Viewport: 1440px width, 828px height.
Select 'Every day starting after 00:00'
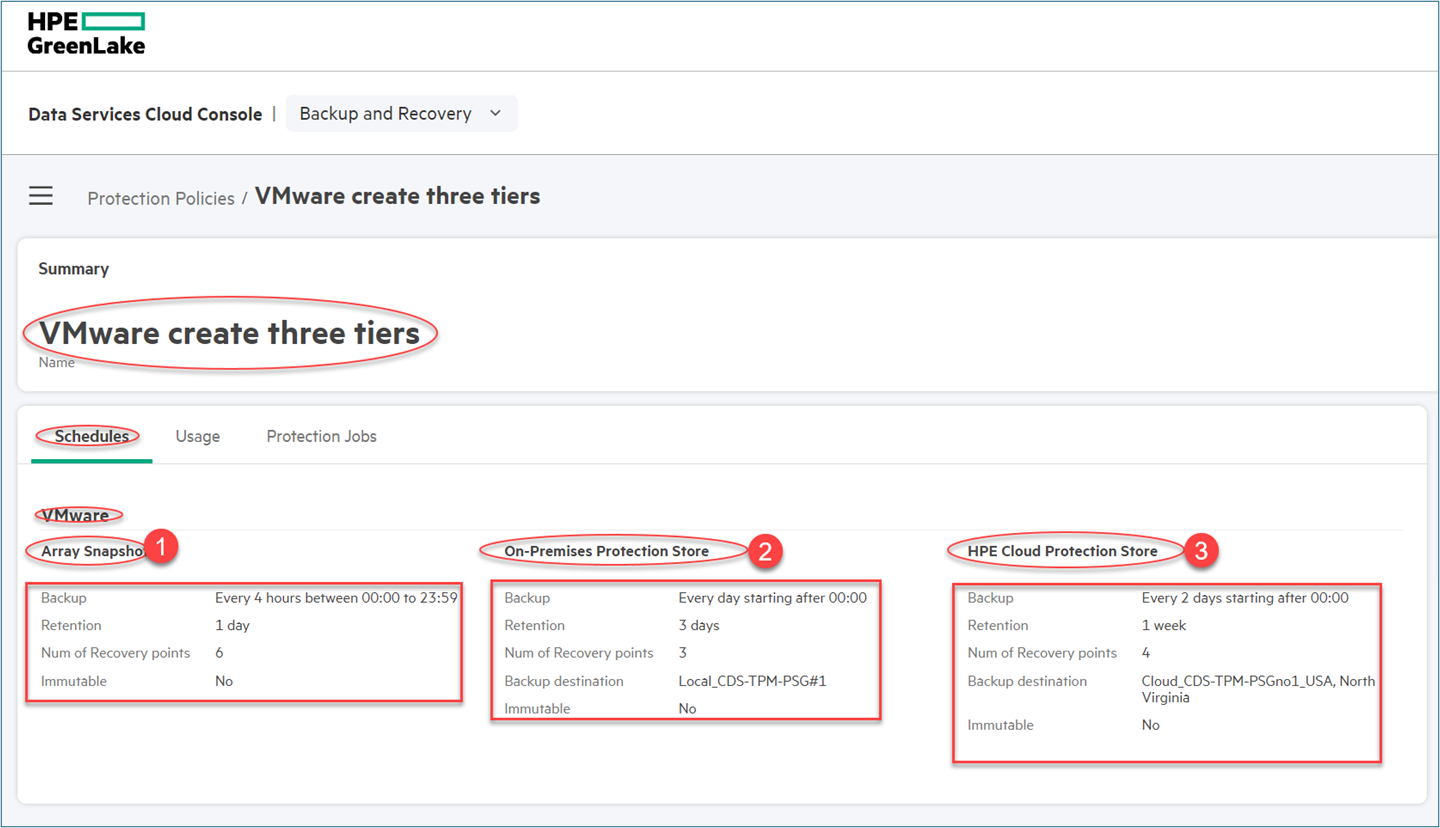pos(772,598)
